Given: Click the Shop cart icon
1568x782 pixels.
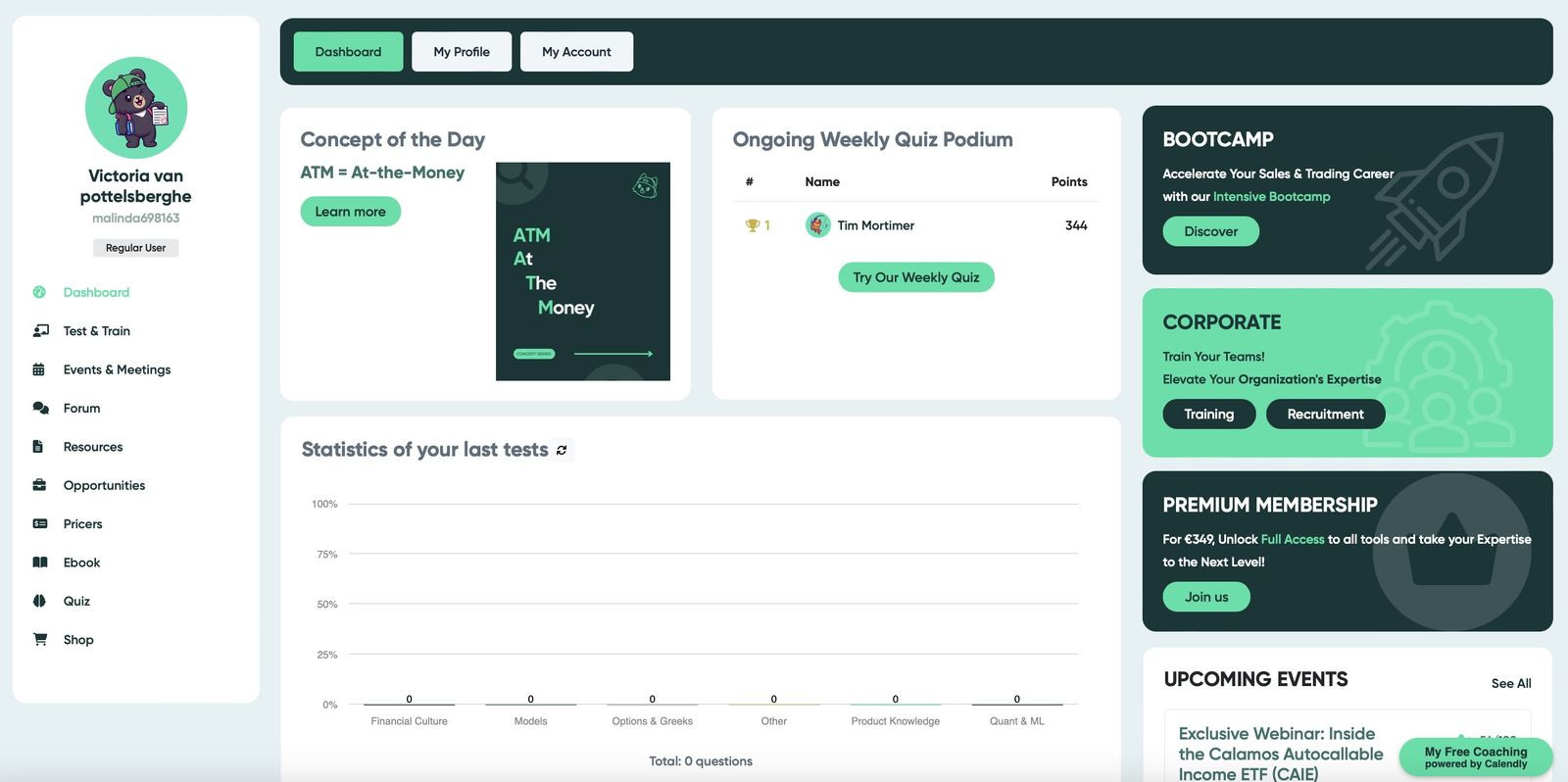Looking at the screenshot, I should click(x=40, y=639).
